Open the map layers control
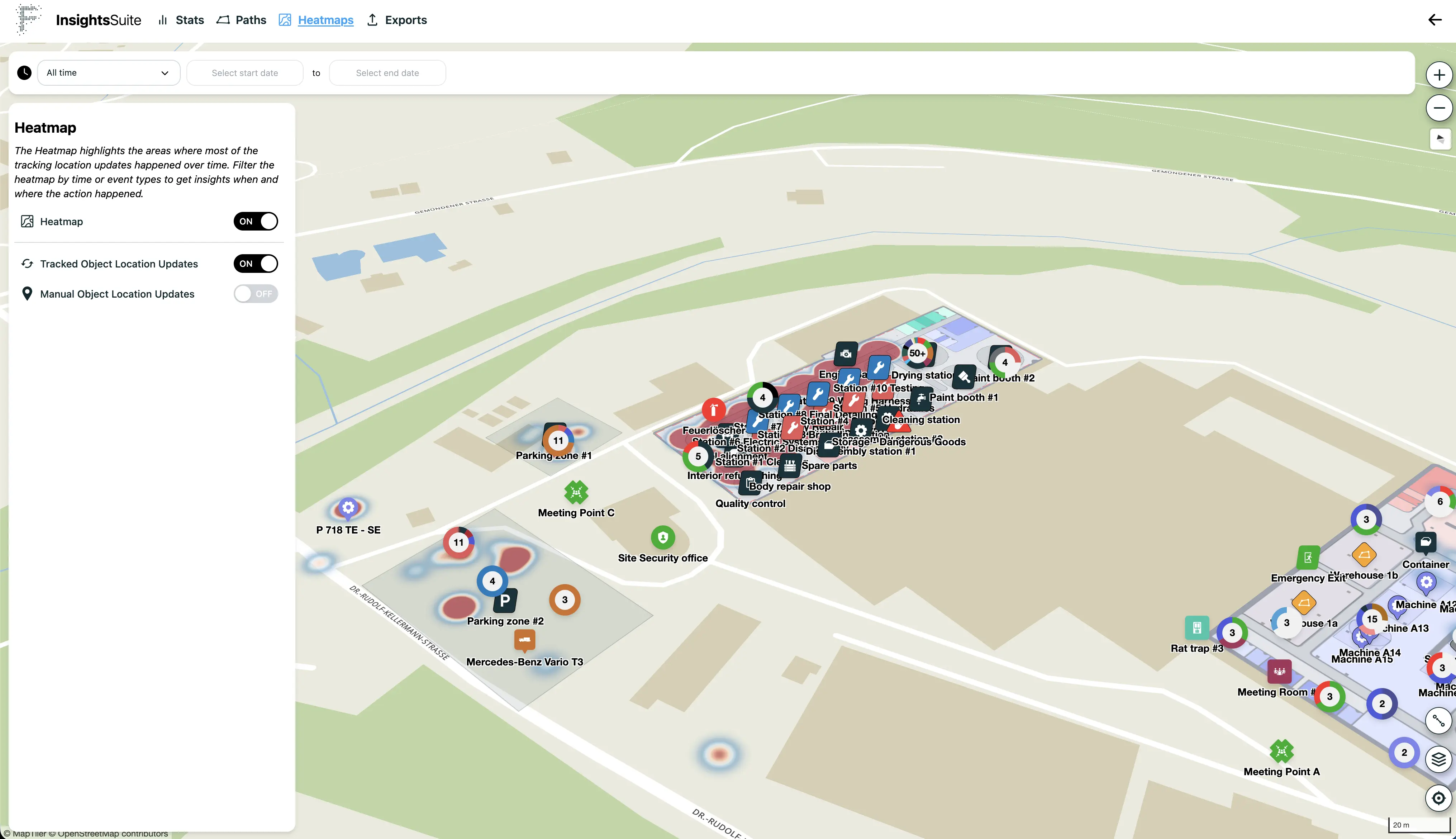The height and width of the screenshot is (839, 1456). 1438,759
